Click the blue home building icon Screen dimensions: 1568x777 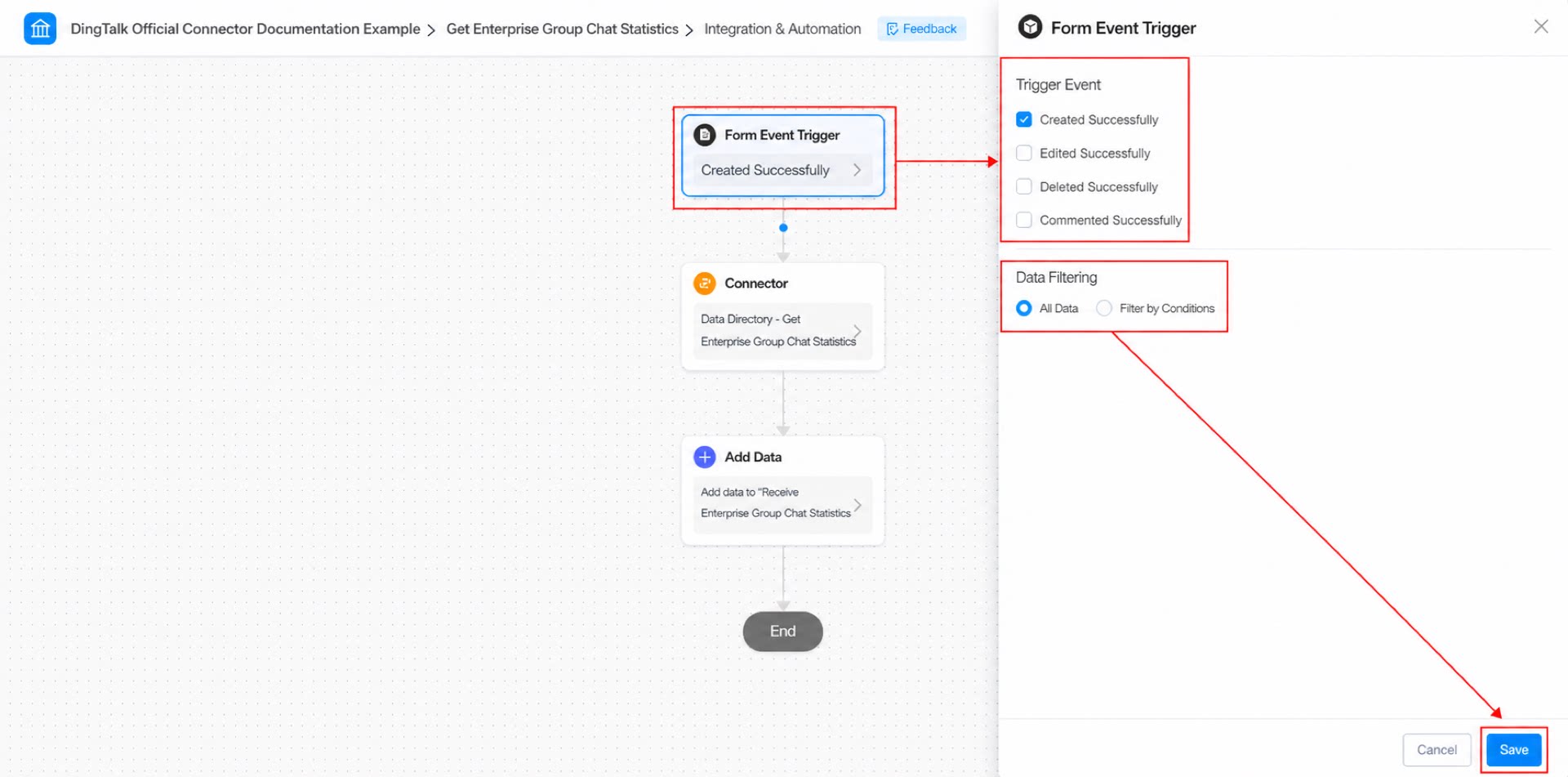(x=40, y=29)
